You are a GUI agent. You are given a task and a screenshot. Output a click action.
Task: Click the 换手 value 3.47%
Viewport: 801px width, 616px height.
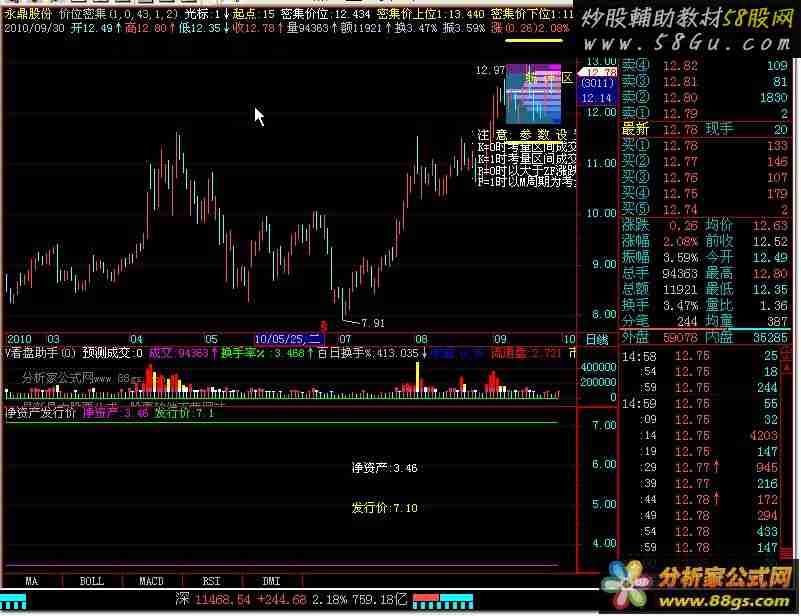(x=680, y=305)
